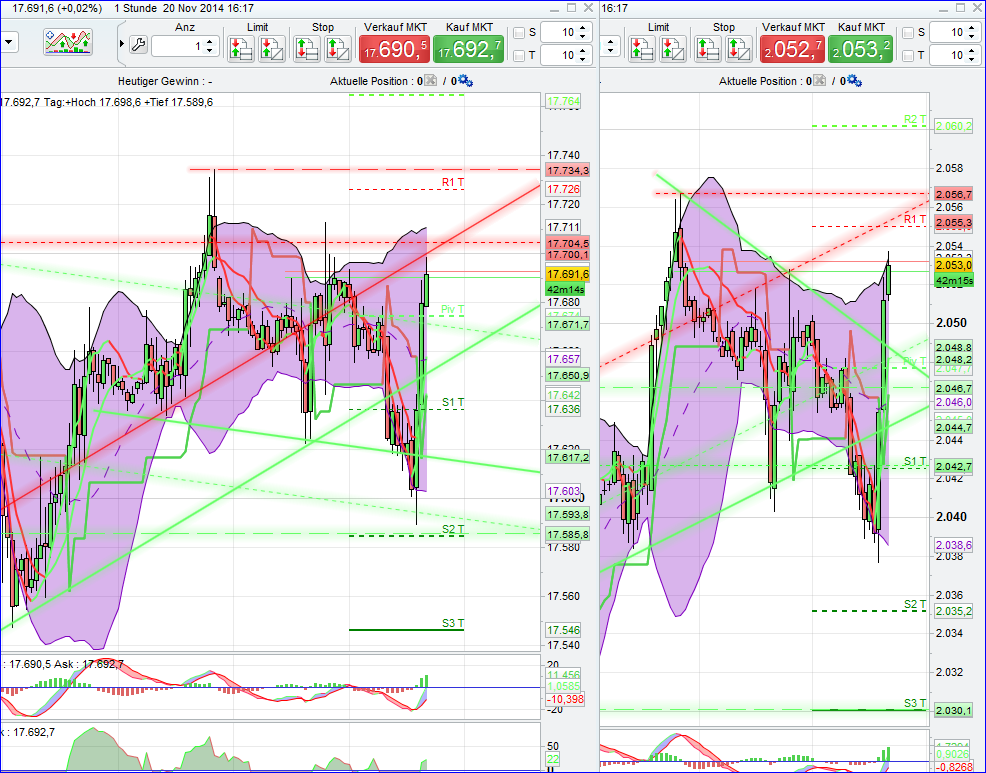Viewport: 986px width, 773px height.
Task: Click the green Kauf MKT button showing 2.053,2
Action: [860, 47]
